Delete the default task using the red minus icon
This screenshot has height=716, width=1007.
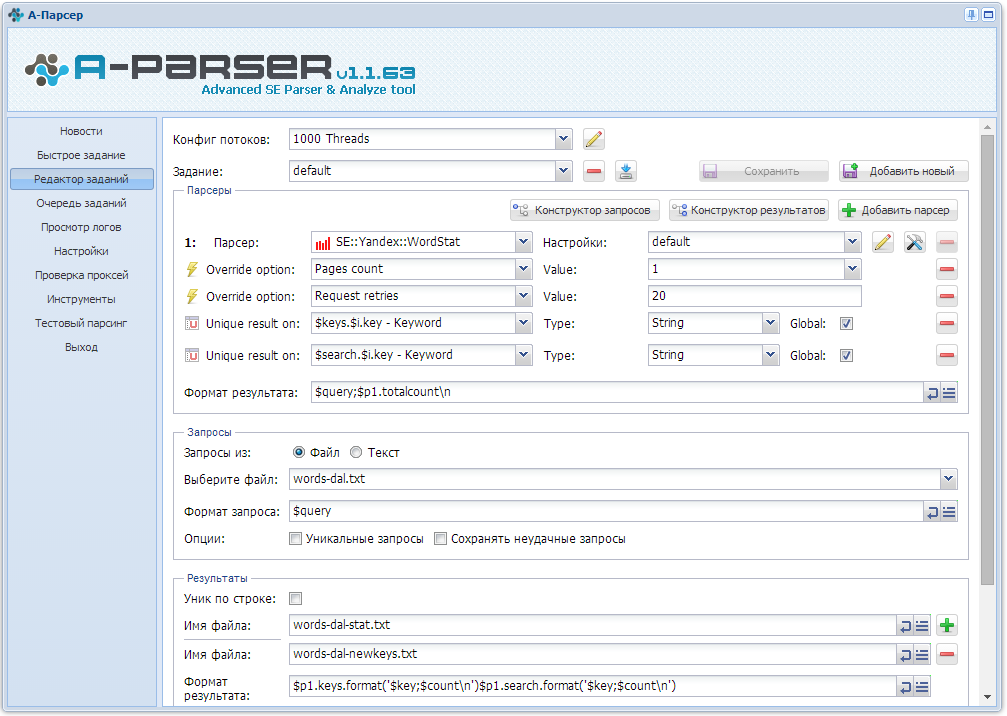594,171
